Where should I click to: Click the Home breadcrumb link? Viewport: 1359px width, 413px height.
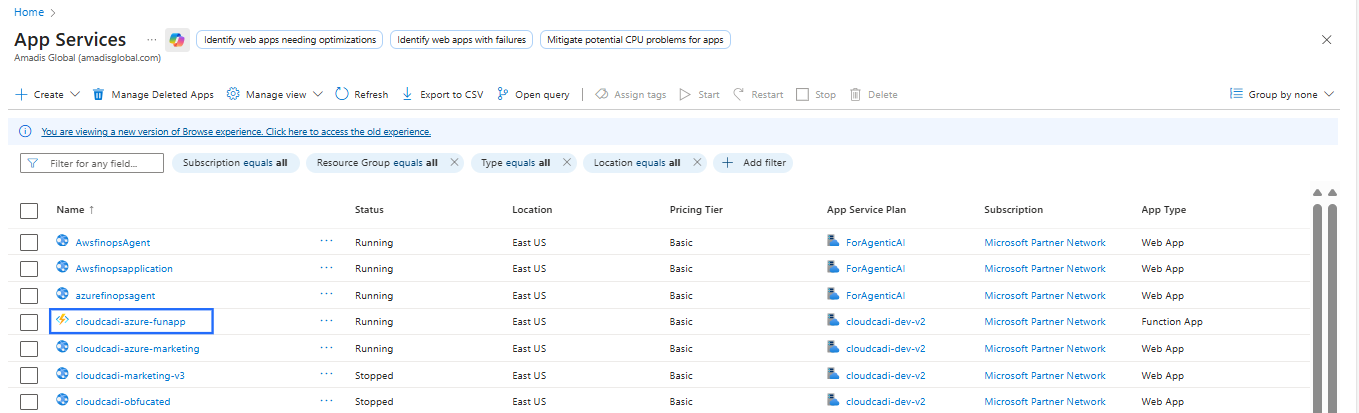[x=29, y=12]
